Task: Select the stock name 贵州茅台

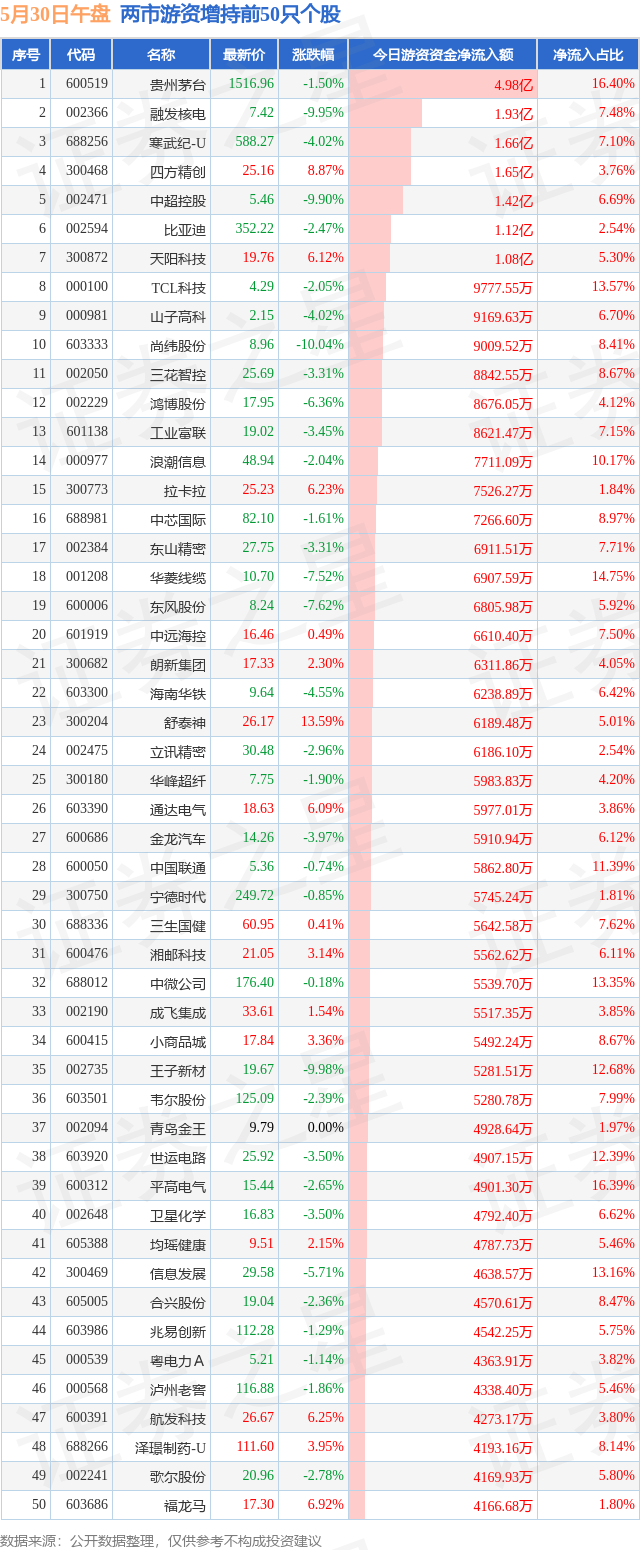Action: (x=178, y=85)
